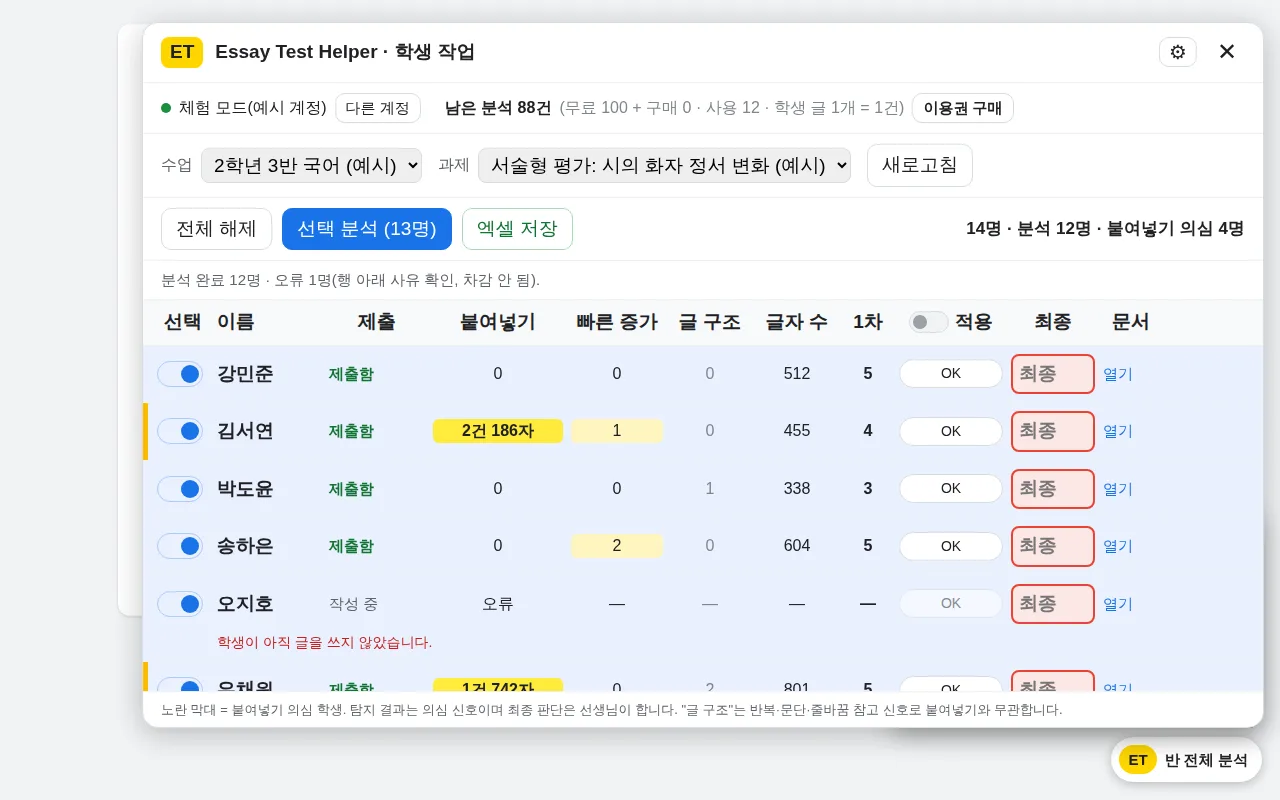Click the 글자 수 value 604 for 송하은

(x=797, y=546)
